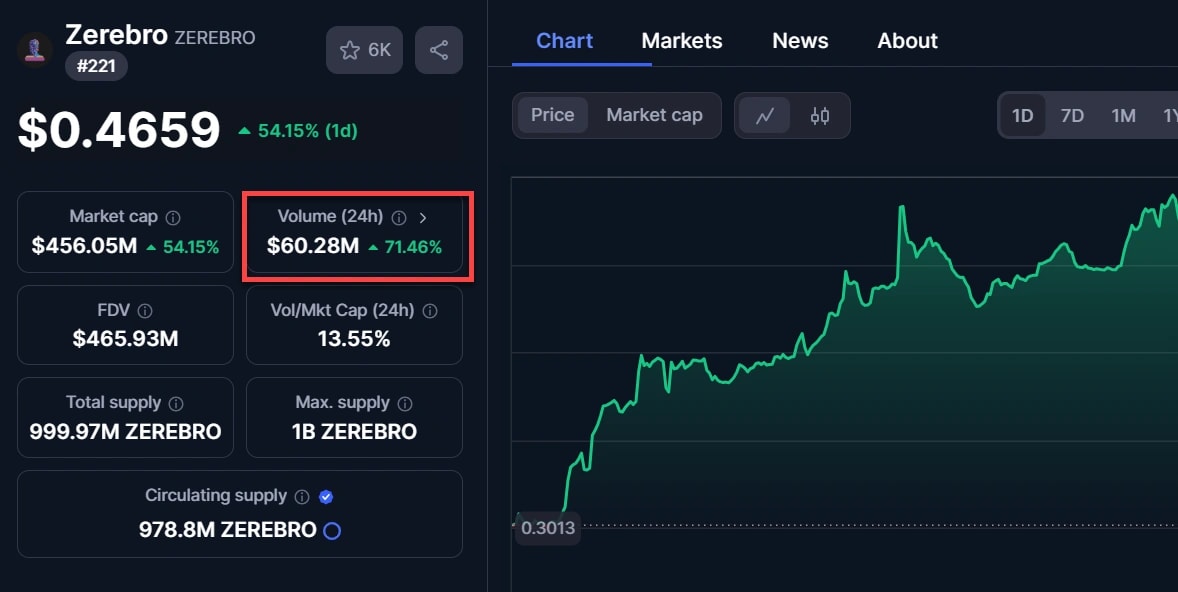The image size is (1178, 592).
Task: Click Circulating supply verified badge
Action: point(326,496)
